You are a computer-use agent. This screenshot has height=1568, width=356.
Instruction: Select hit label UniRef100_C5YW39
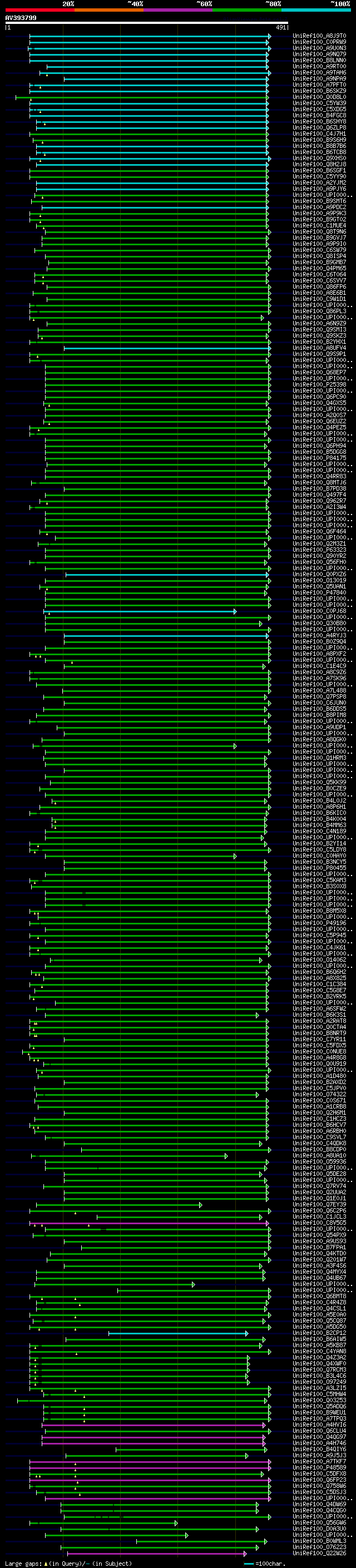coord(319,103)
